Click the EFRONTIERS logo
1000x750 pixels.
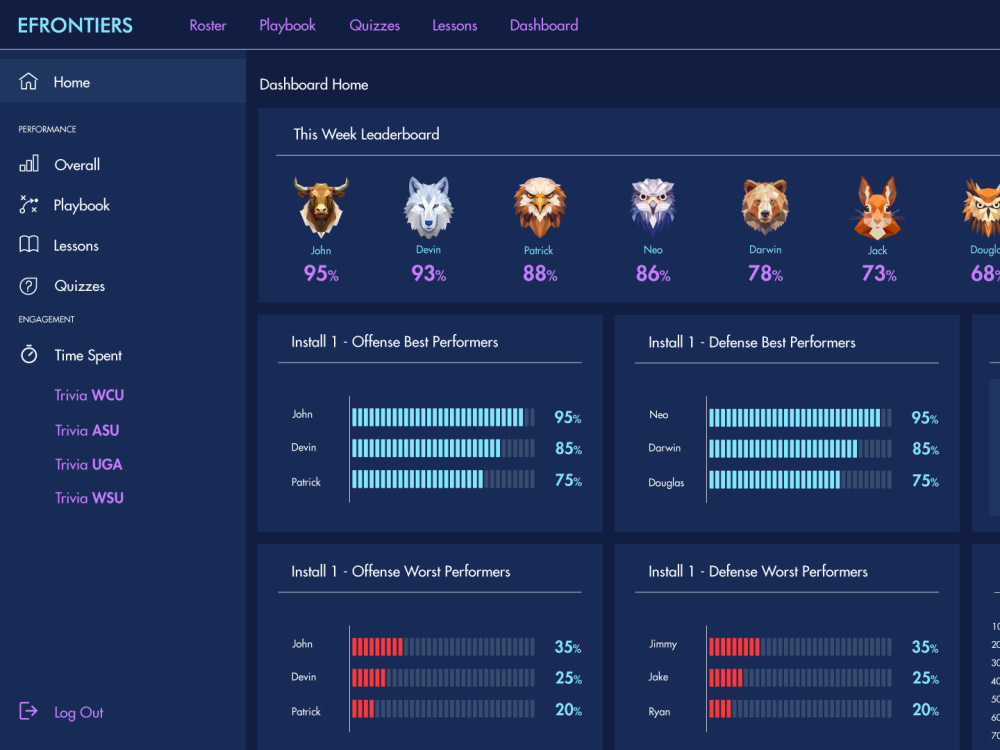(75, 26)
